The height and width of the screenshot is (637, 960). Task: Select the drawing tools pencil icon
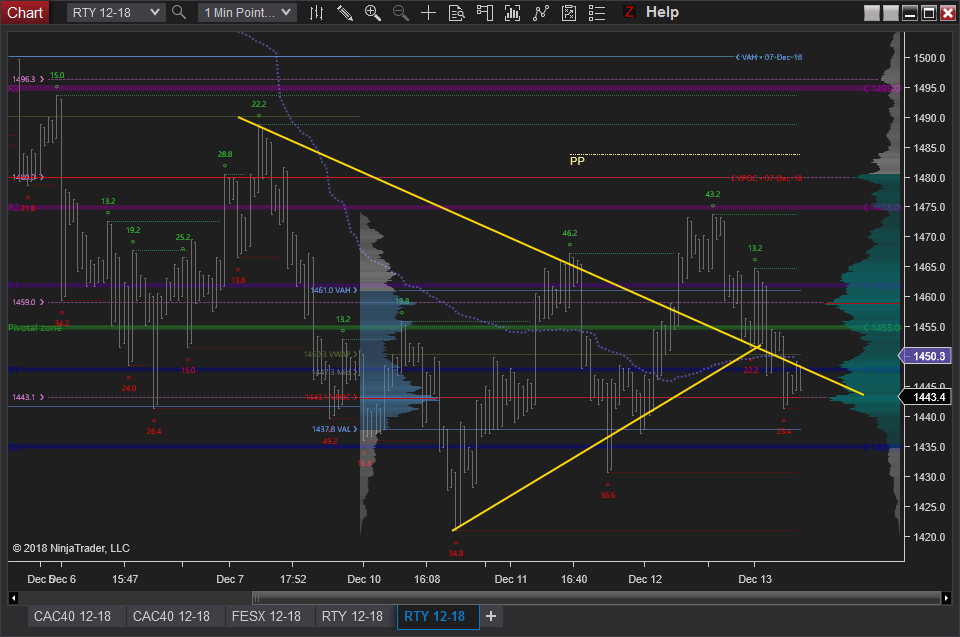coord(345,12)
